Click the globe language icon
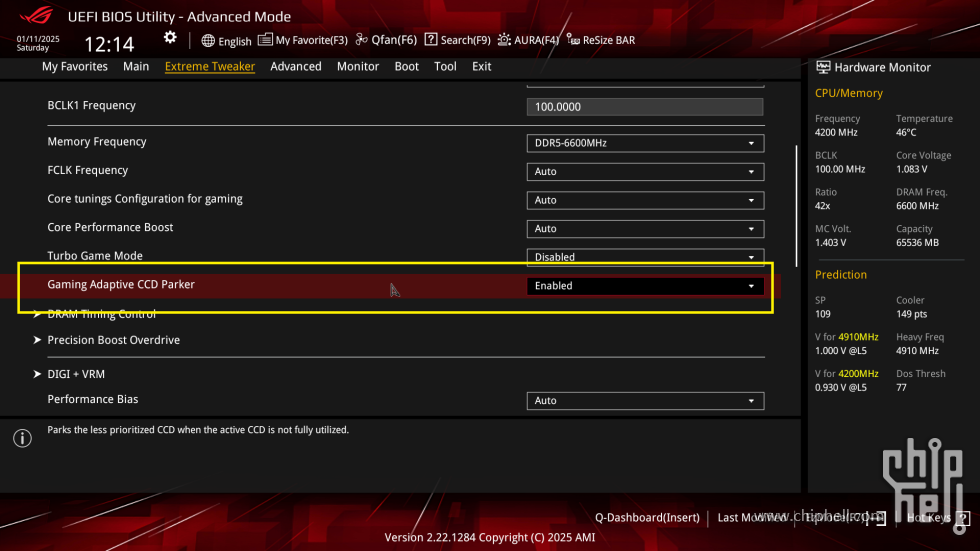The image size is (980, 551). point(208,41)
